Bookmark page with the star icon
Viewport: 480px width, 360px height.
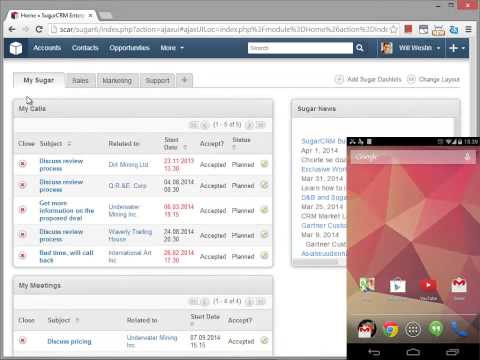click(x=394, y=29)
